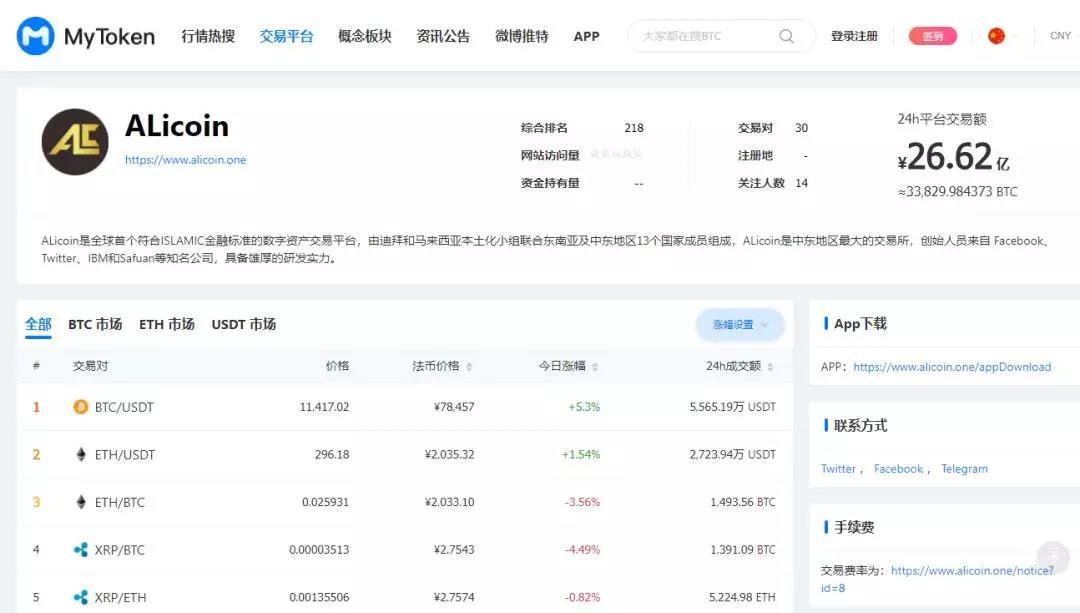
Task: Click the -4.49% change value
Action: click(x=583, y=550)
